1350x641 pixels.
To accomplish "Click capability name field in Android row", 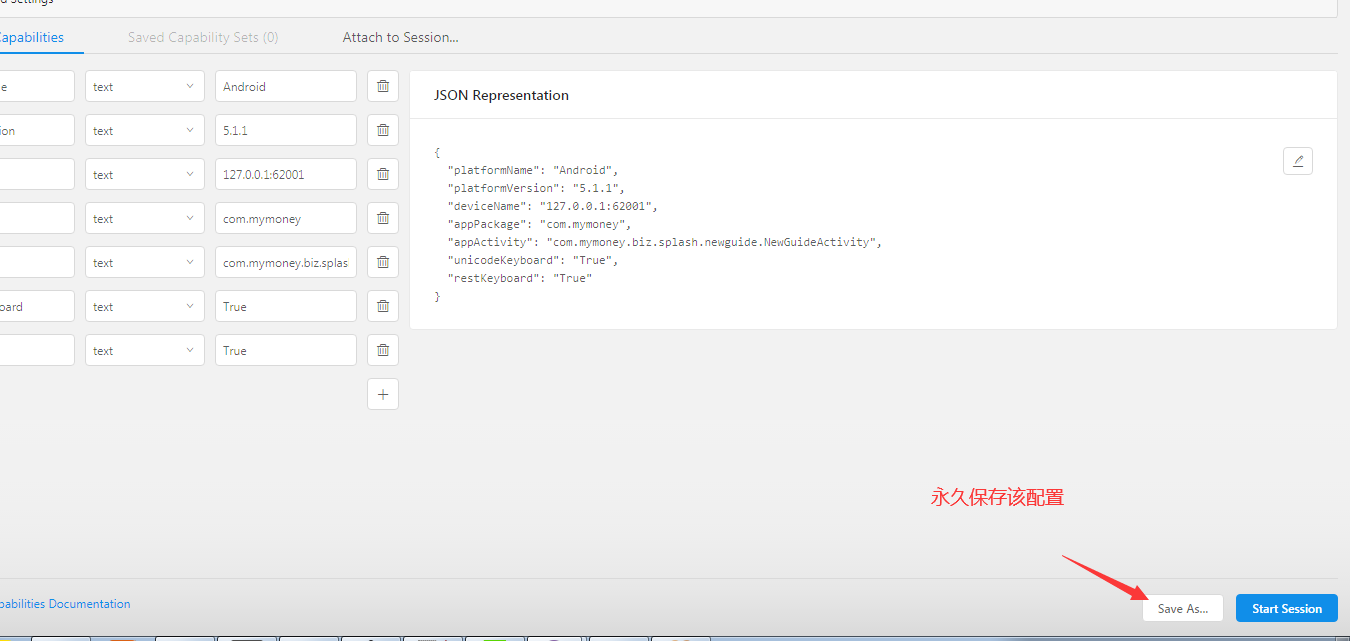I will pyautogui.click(x=37, y=86).
